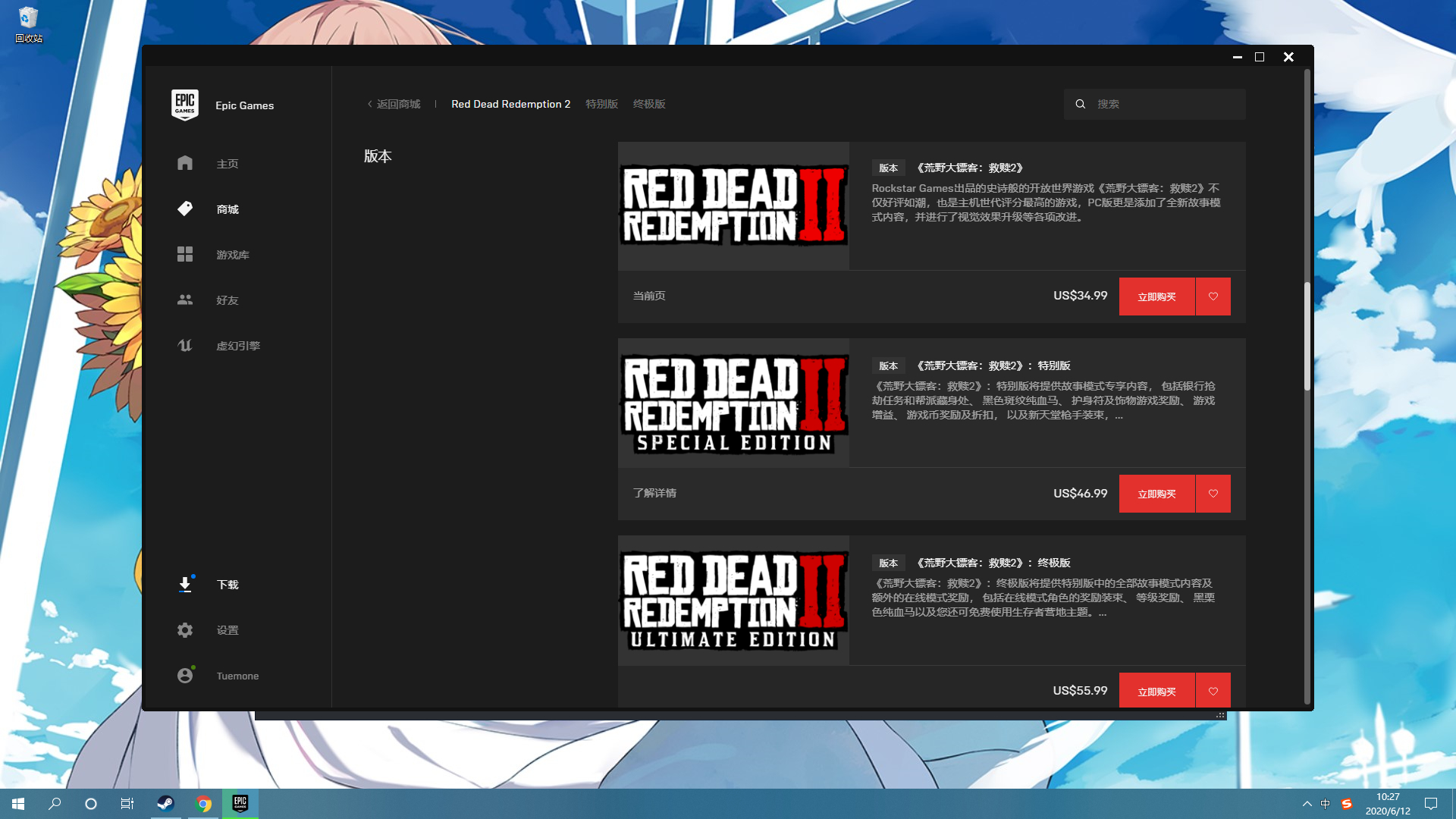
Task: Click the Tuemone account avatar icon
Action: pos(185,676)
